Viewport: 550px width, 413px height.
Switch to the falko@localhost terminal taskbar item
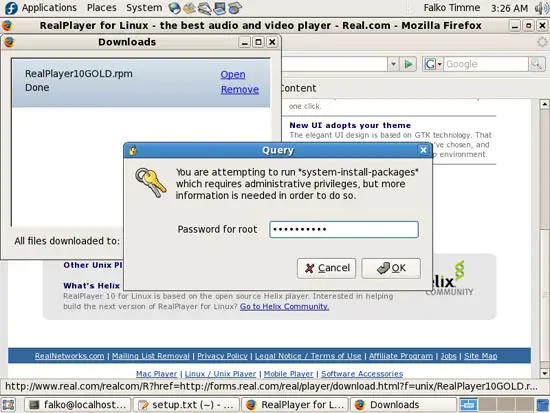pyautogui.click(x=78, y=405)
